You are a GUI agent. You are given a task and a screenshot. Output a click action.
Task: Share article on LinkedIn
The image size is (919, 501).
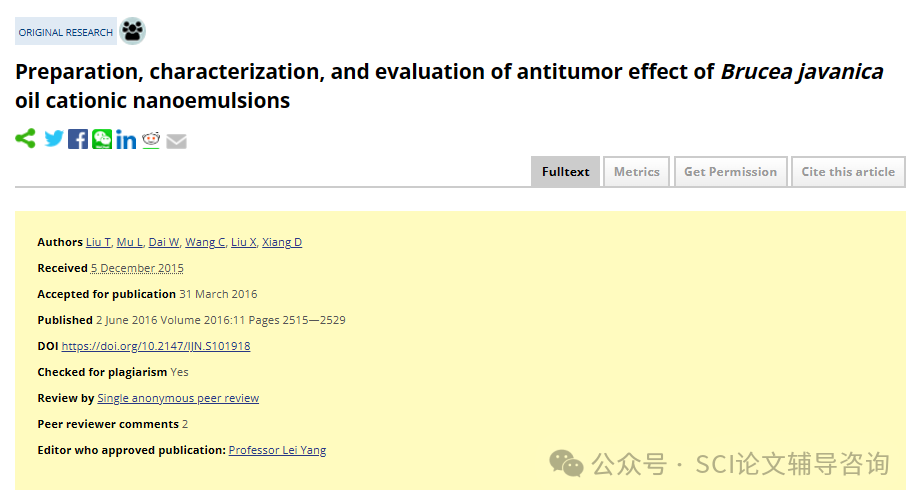(126, 139)
